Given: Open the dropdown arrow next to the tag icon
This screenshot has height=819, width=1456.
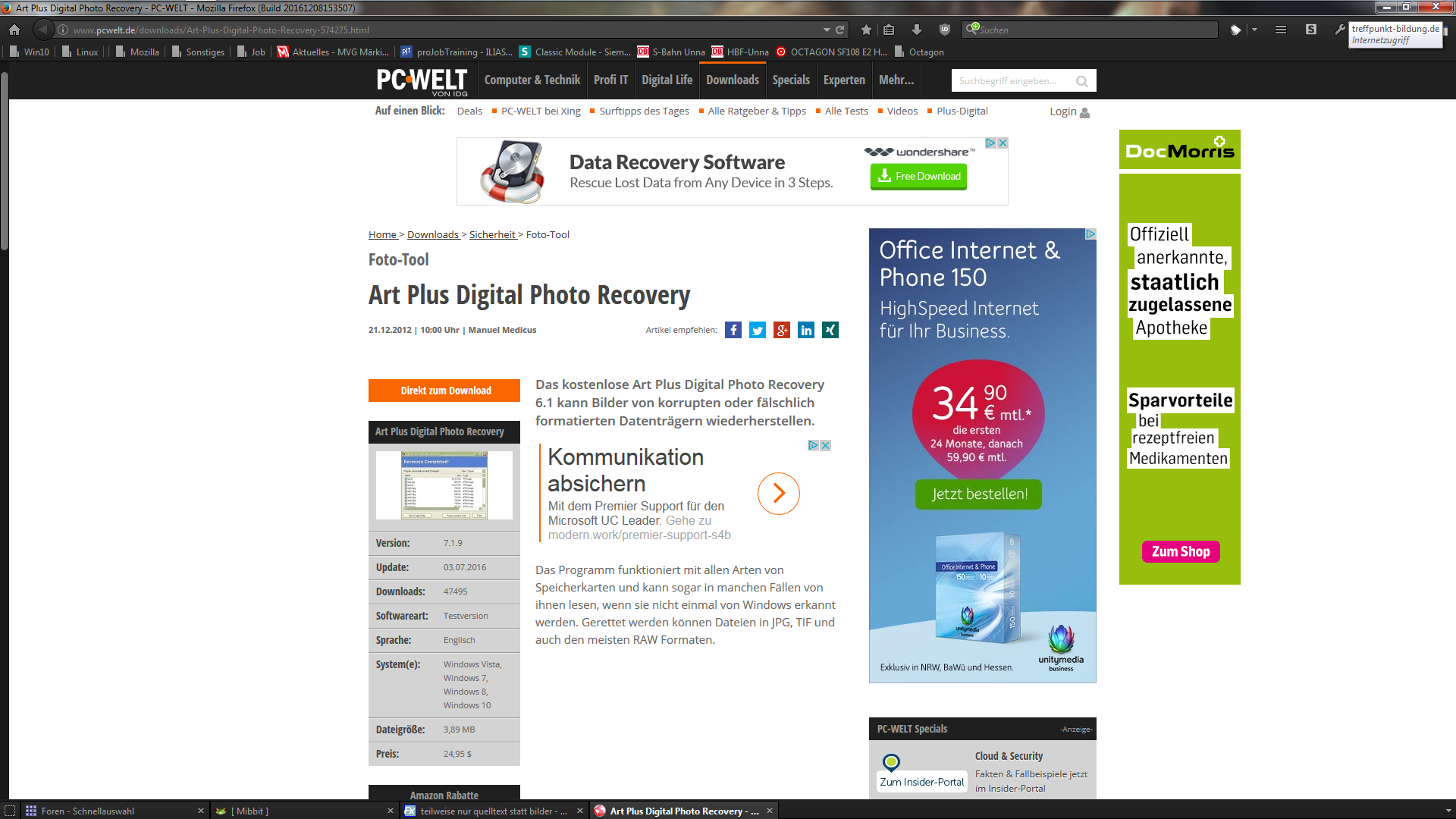Looking at the screenshot, I should point(1254,30).
